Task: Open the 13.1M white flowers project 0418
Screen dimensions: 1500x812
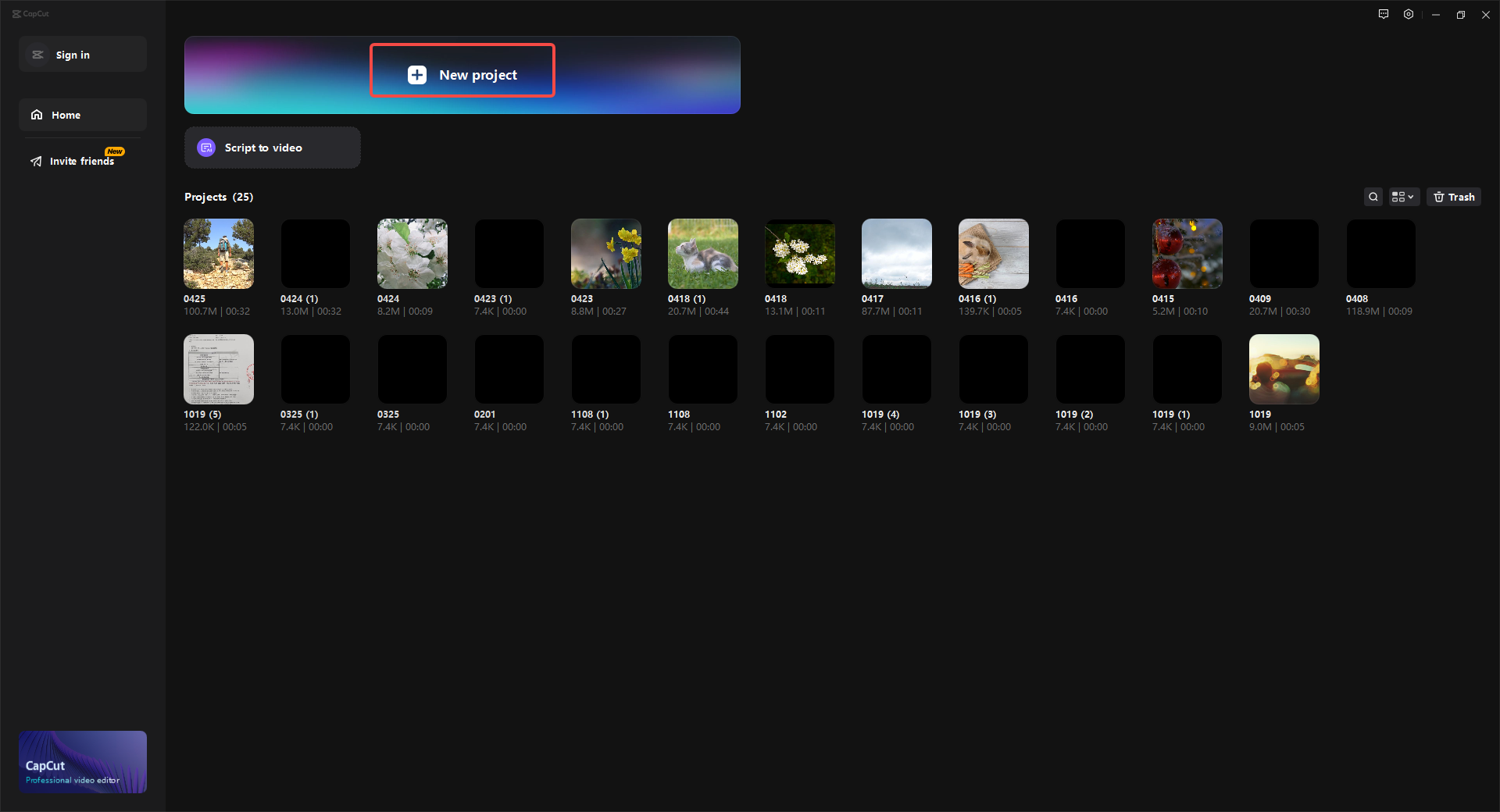Action: pos(800,254)
